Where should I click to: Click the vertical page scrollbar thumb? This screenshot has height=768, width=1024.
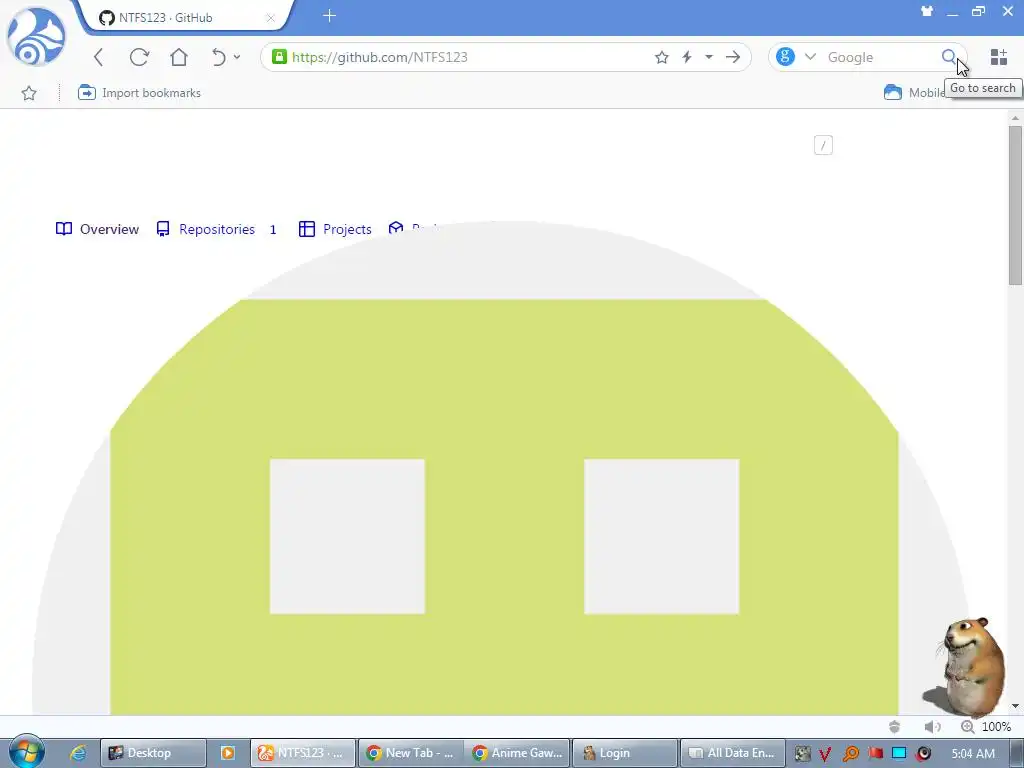click(1015, 205)
